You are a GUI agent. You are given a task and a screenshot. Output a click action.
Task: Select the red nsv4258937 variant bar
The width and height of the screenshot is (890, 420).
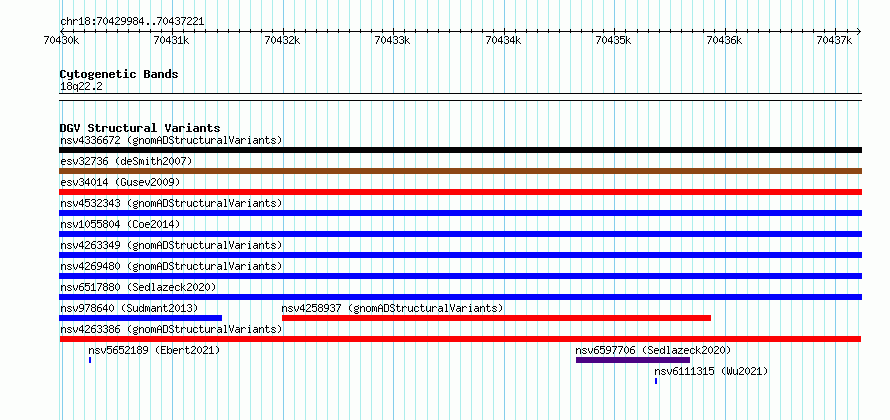point(496,318)
